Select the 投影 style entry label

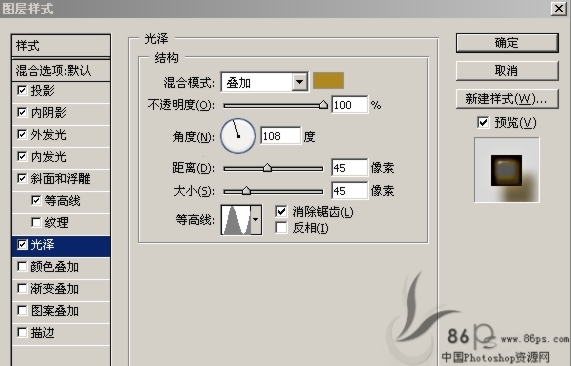coord(43,91)
